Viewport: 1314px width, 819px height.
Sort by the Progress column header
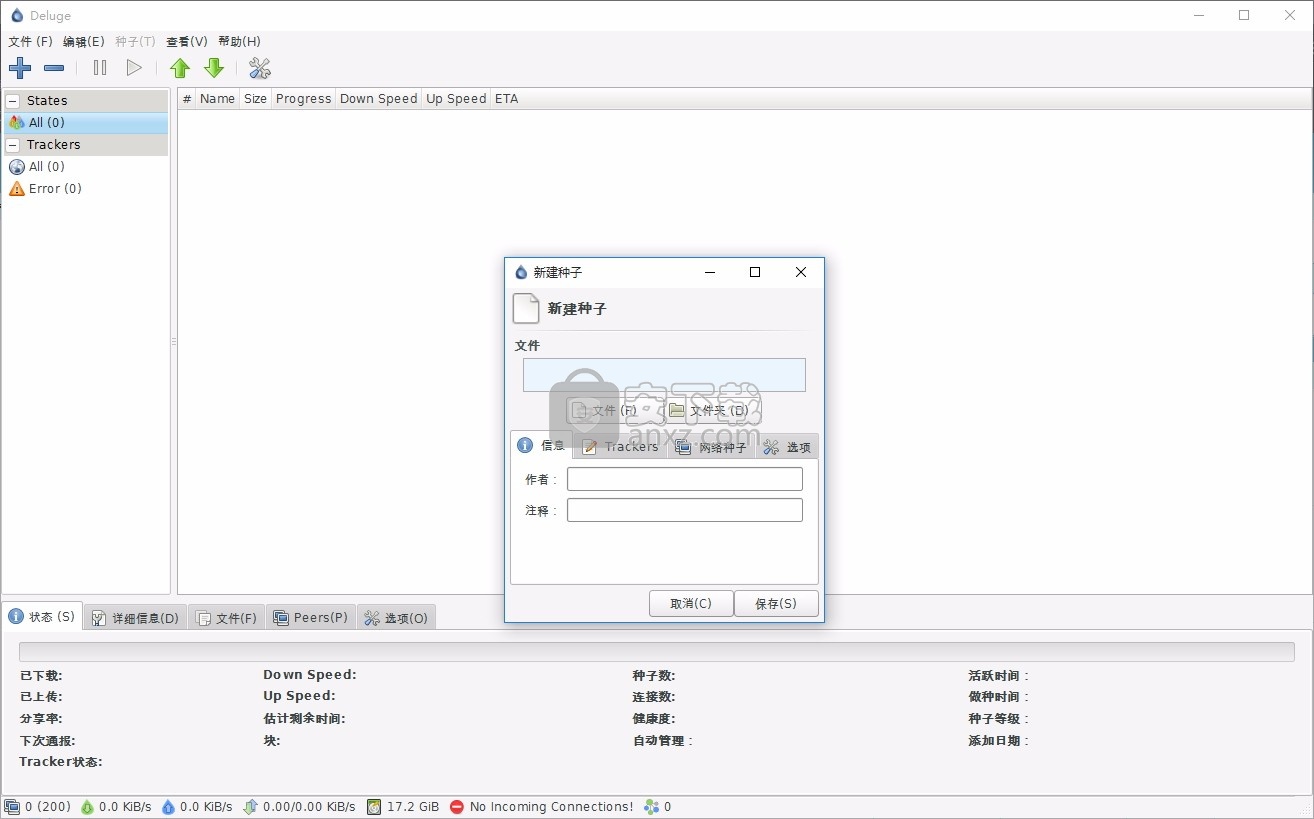303,99
